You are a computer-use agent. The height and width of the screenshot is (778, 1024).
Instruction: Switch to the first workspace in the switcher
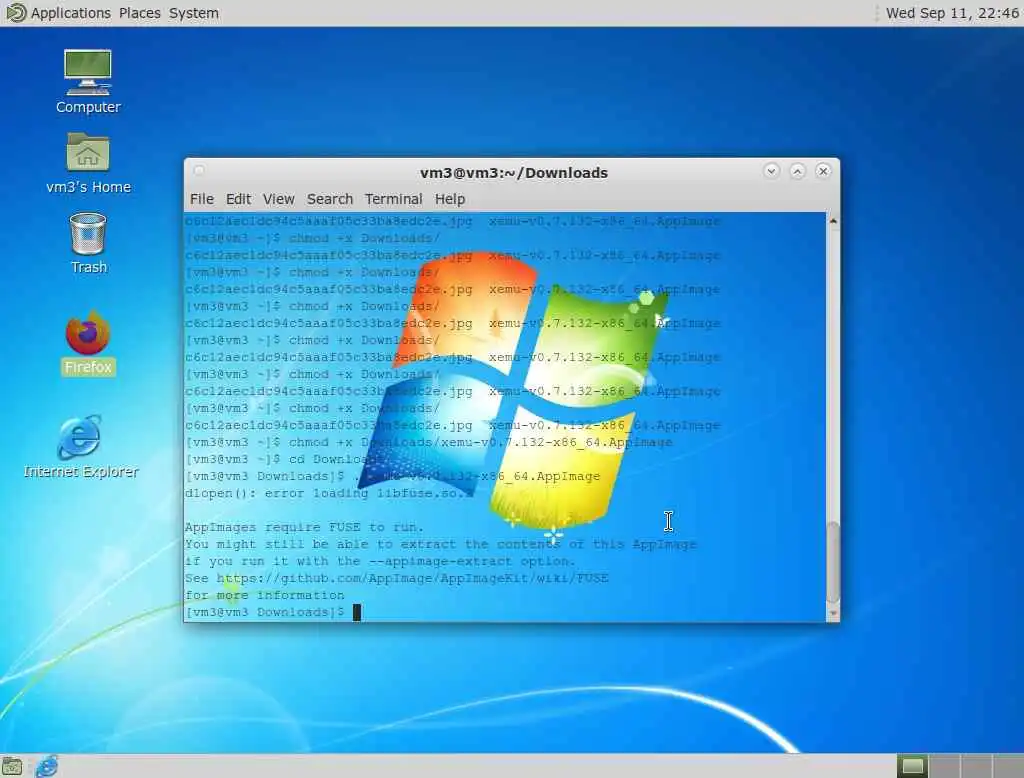(912, 766)
